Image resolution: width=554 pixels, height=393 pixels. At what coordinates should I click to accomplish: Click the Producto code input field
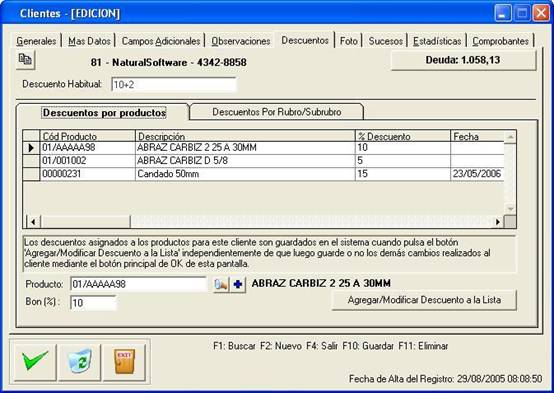(x=138, y=284)
